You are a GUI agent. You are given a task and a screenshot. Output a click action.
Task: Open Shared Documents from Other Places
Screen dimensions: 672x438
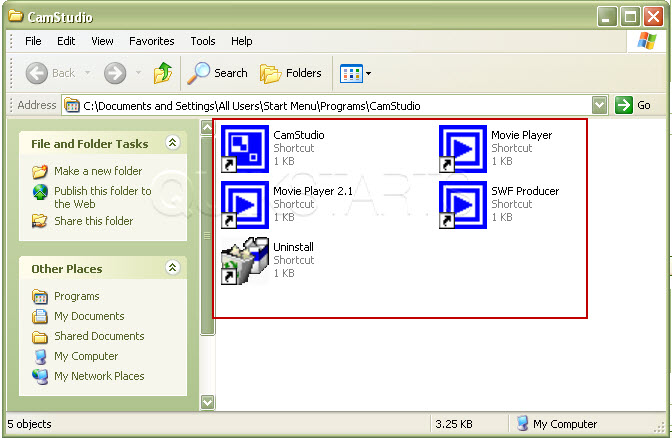(99, 336)
